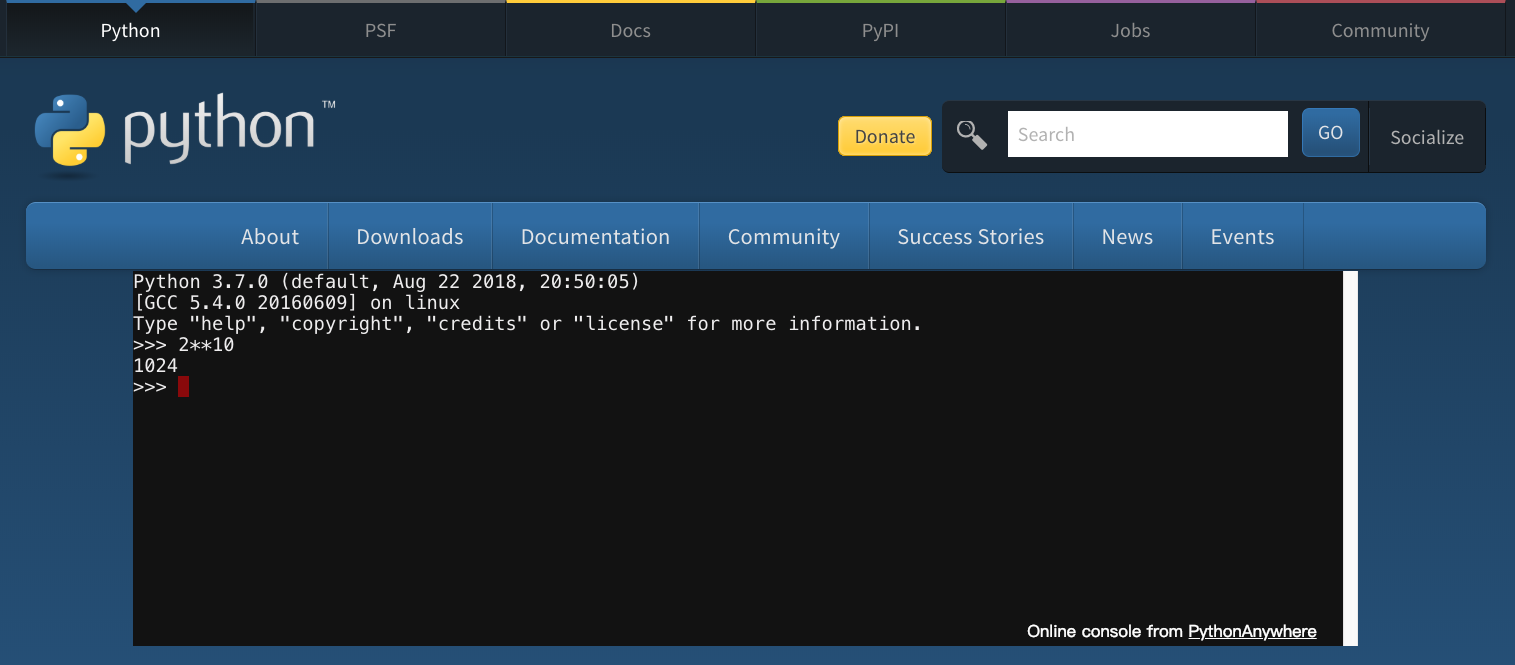Open the Community top tab
Screen dimensions: 1515x665
click(x=1380, y=30)
